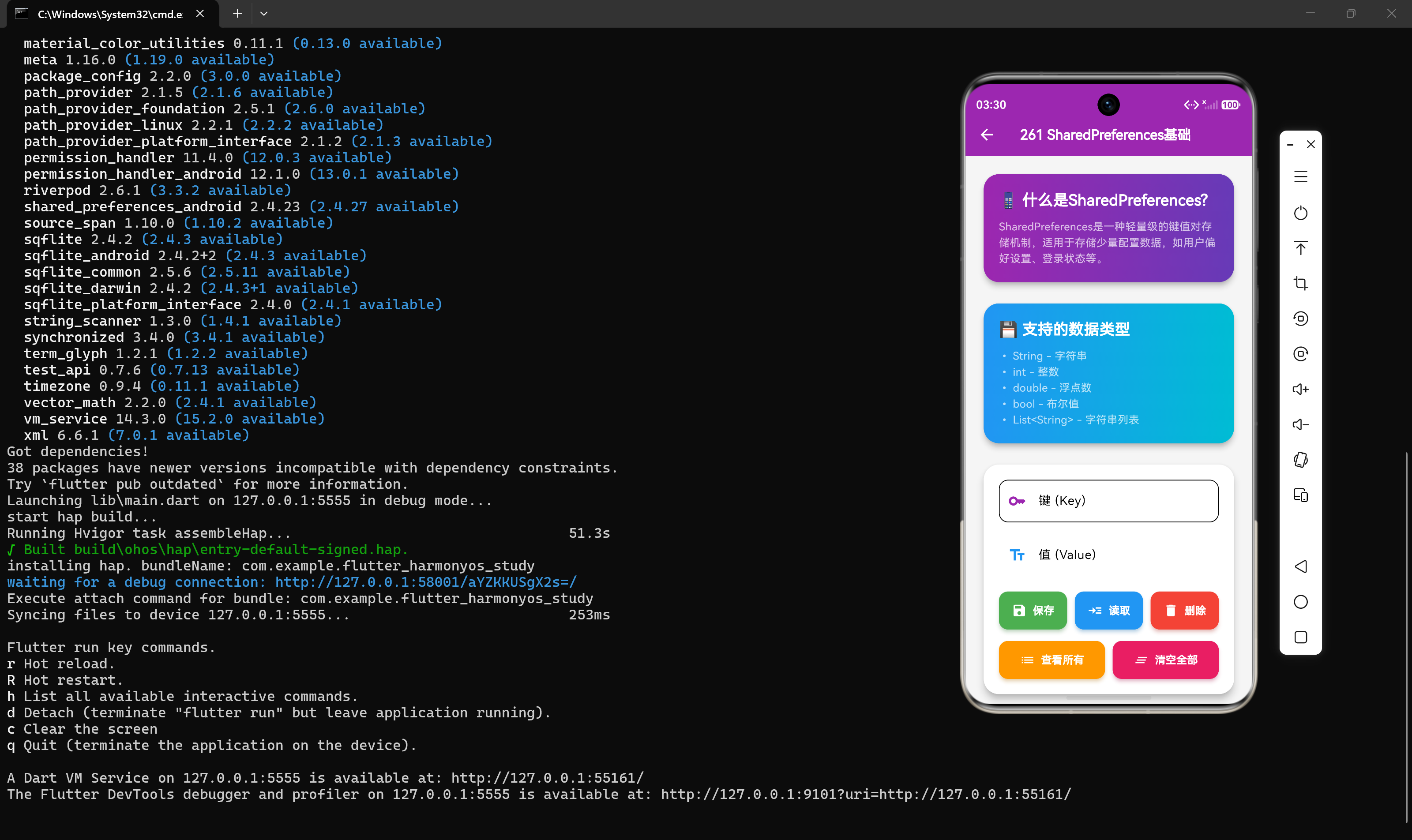Go back from SharedPreferences page
1412x840 pixels.
[x=987, y=135]
